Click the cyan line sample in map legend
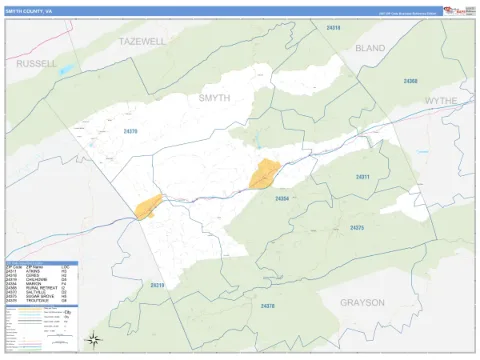 click(x=29, y=315)
